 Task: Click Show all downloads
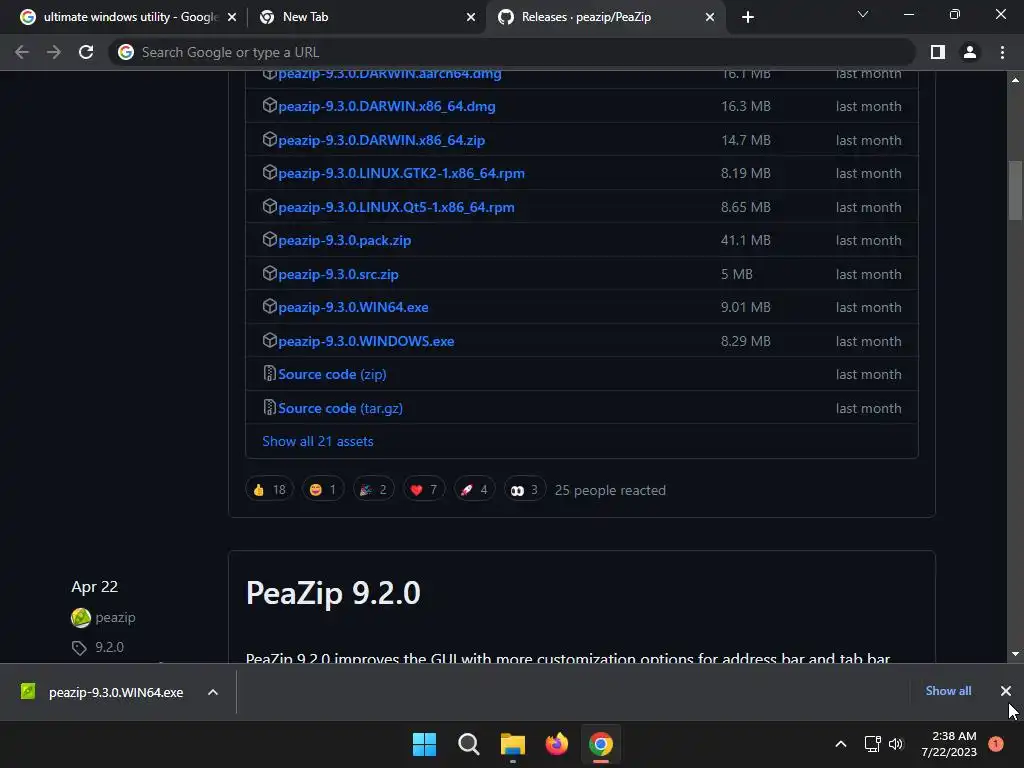click(x=948, y=691)
